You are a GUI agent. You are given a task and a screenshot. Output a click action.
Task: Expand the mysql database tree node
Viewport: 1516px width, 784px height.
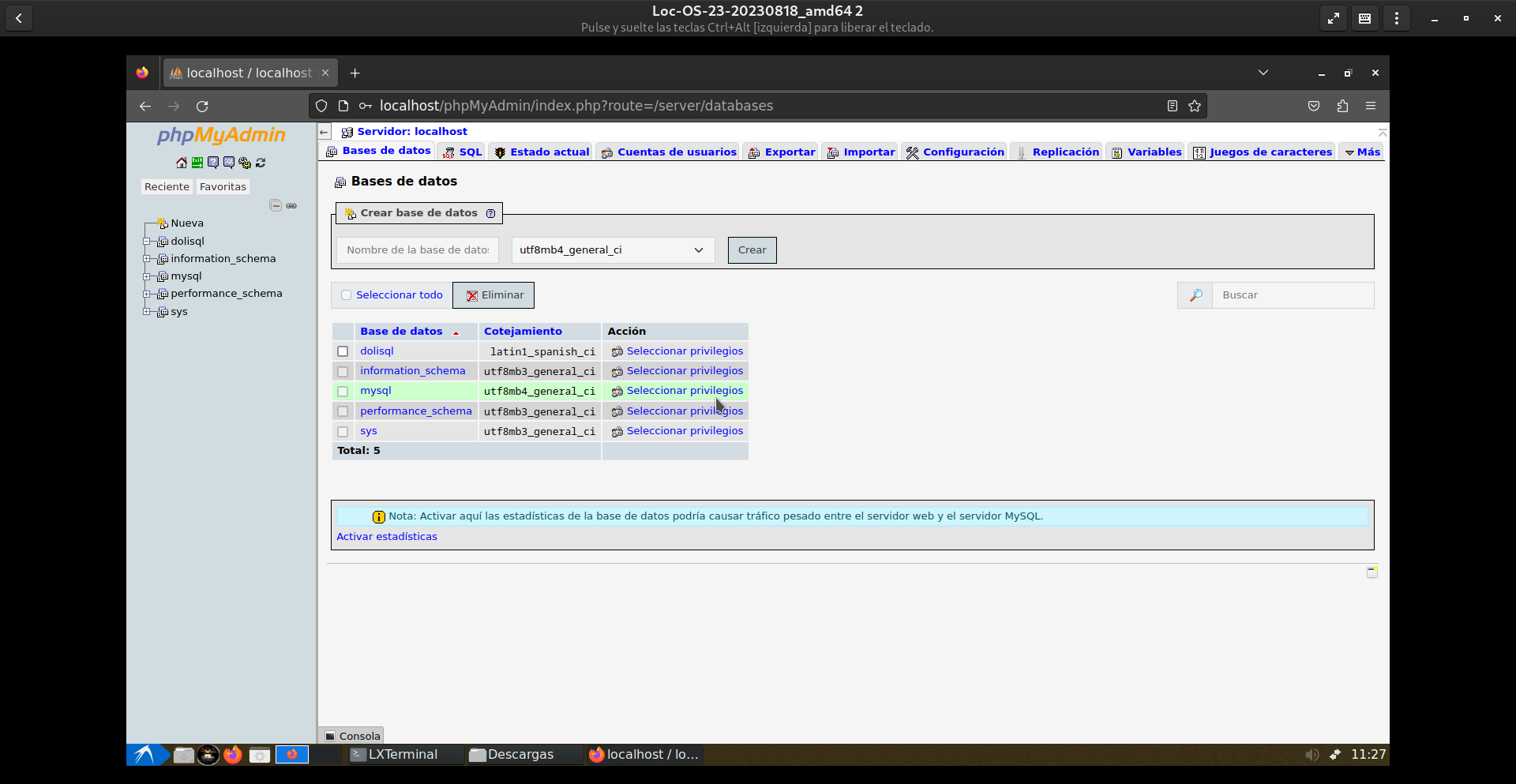point(147,276)
